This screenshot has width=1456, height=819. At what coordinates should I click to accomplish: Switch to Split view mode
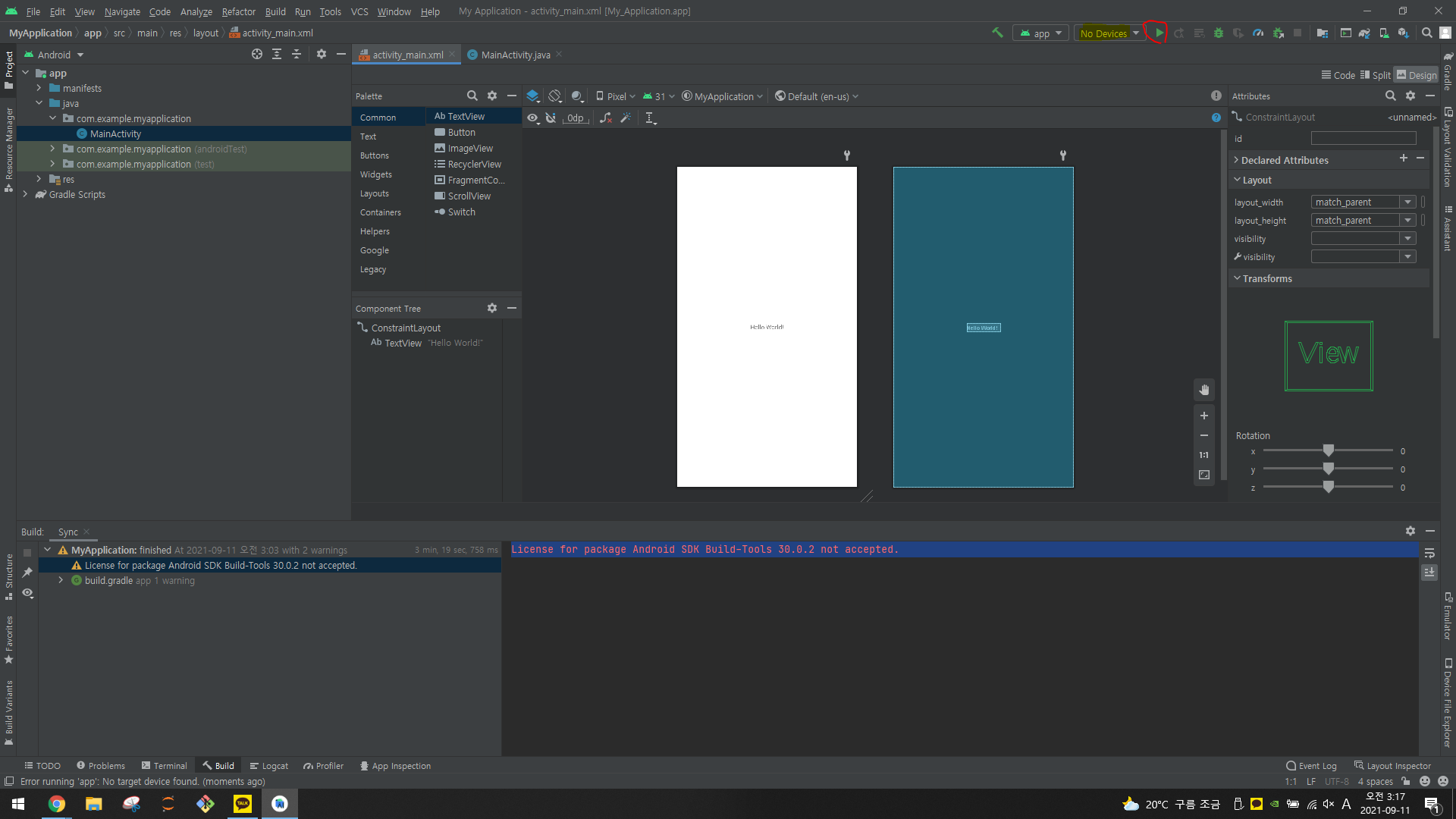point(1376,75)
